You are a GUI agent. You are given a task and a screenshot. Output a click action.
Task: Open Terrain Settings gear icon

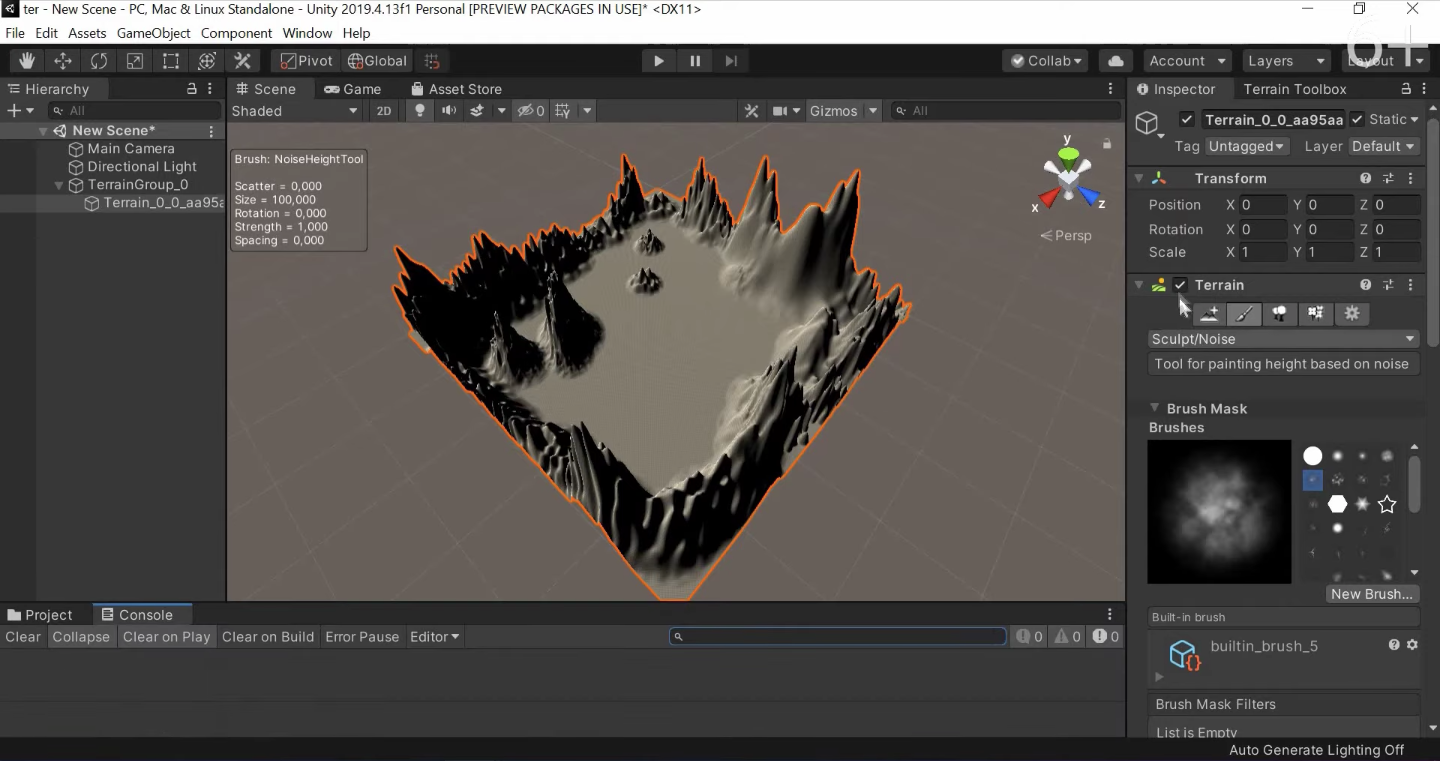(1352, 314)
